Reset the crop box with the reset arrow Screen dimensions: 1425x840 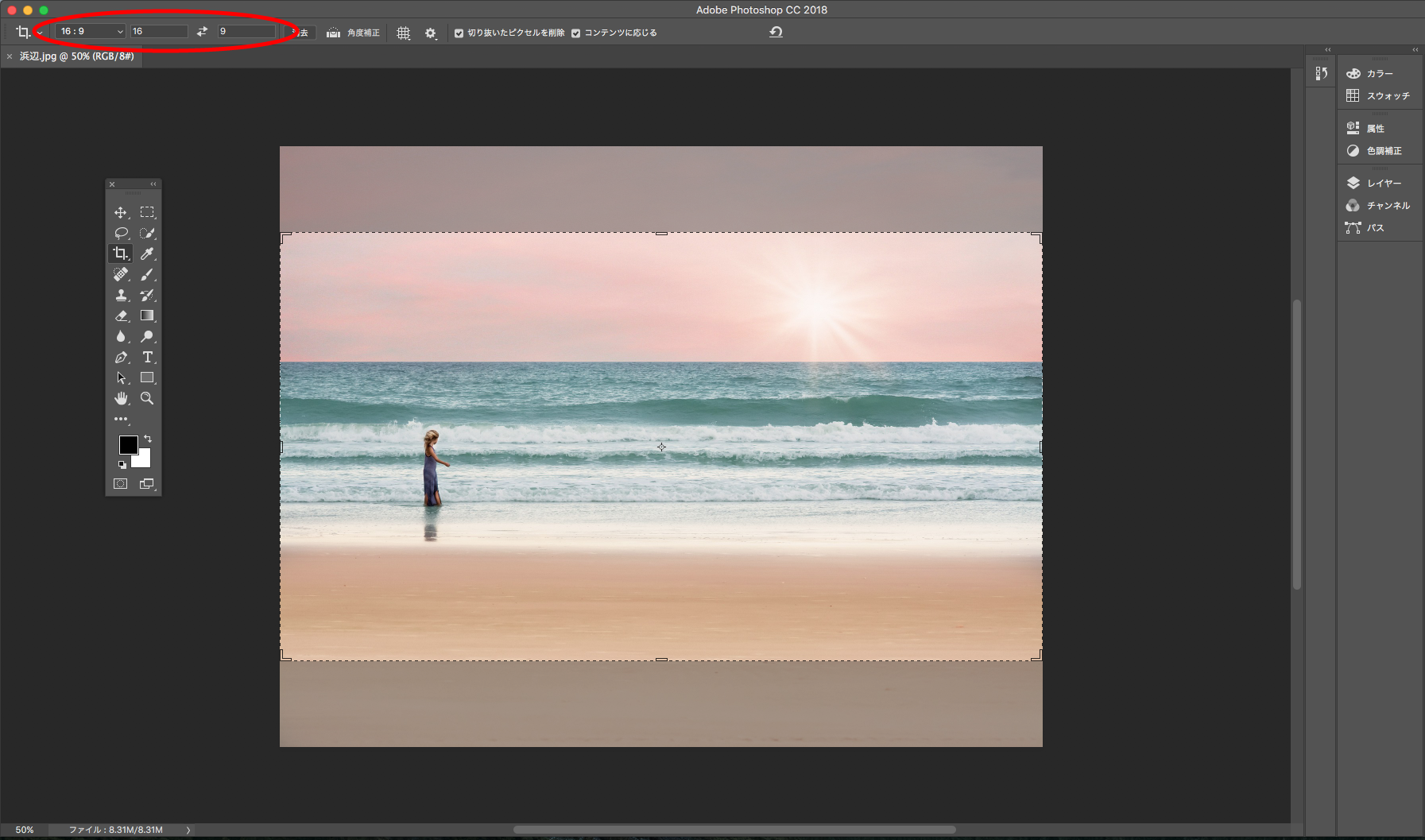tap(776, 32)
